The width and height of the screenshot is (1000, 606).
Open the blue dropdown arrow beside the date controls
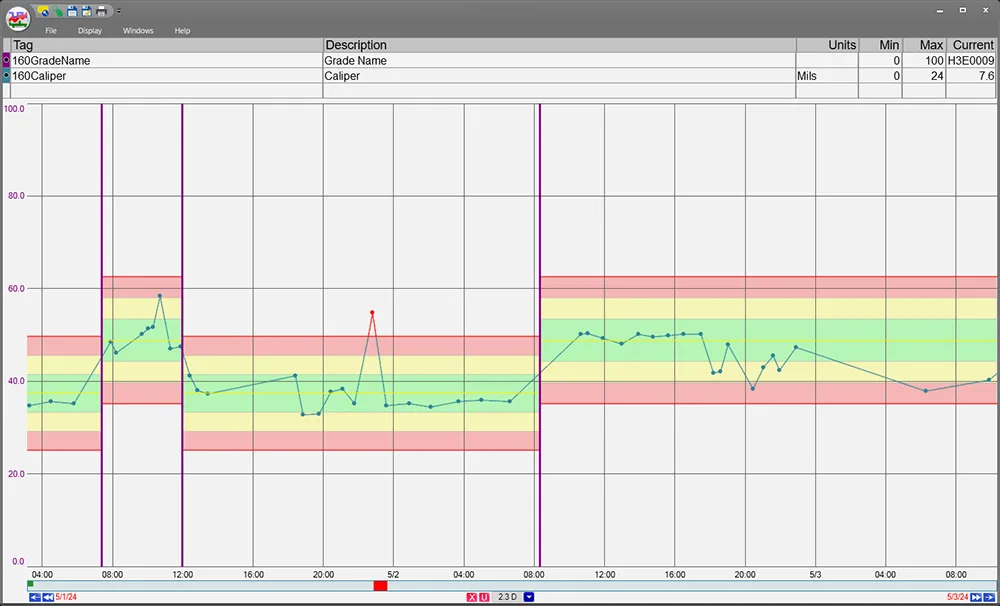pyautogui.click(x=527, y=597)
